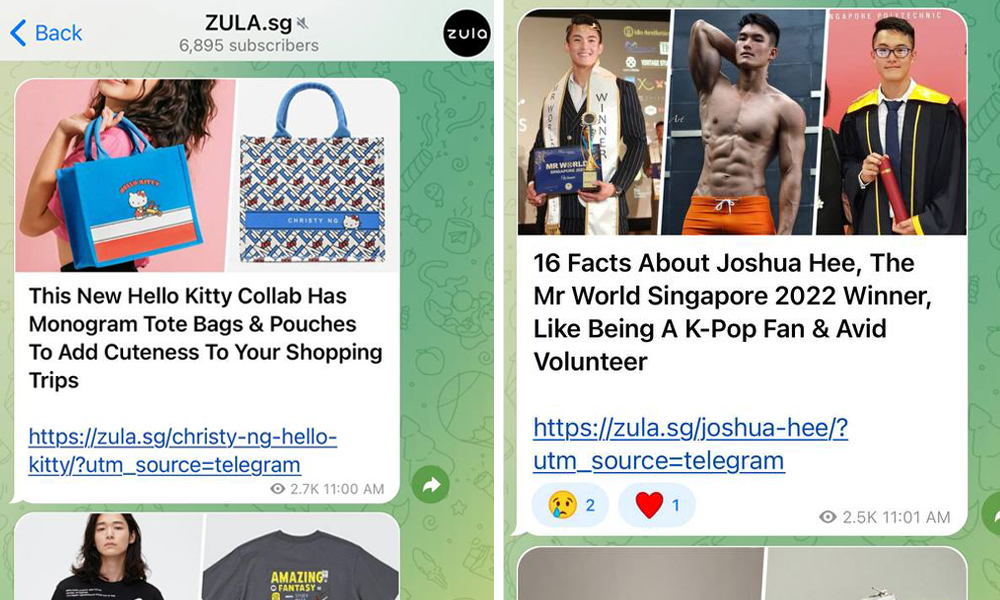
Task: Open the christy-ng-hello-kitty link
Action: pyautogui.click(x=183, y=450)
